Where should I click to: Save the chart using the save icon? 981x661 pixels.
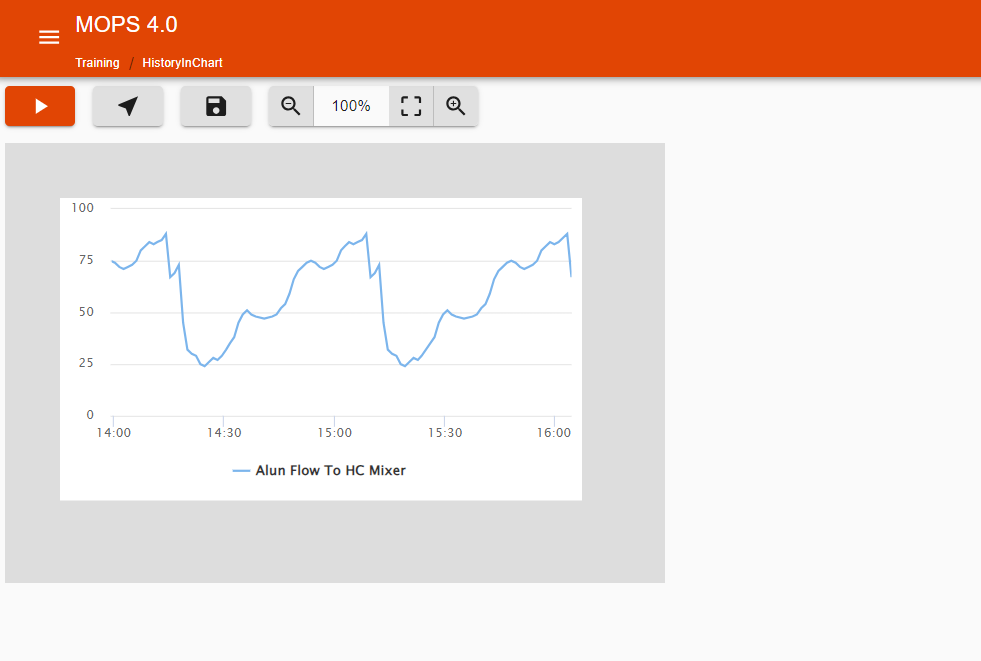click(216, 105)
